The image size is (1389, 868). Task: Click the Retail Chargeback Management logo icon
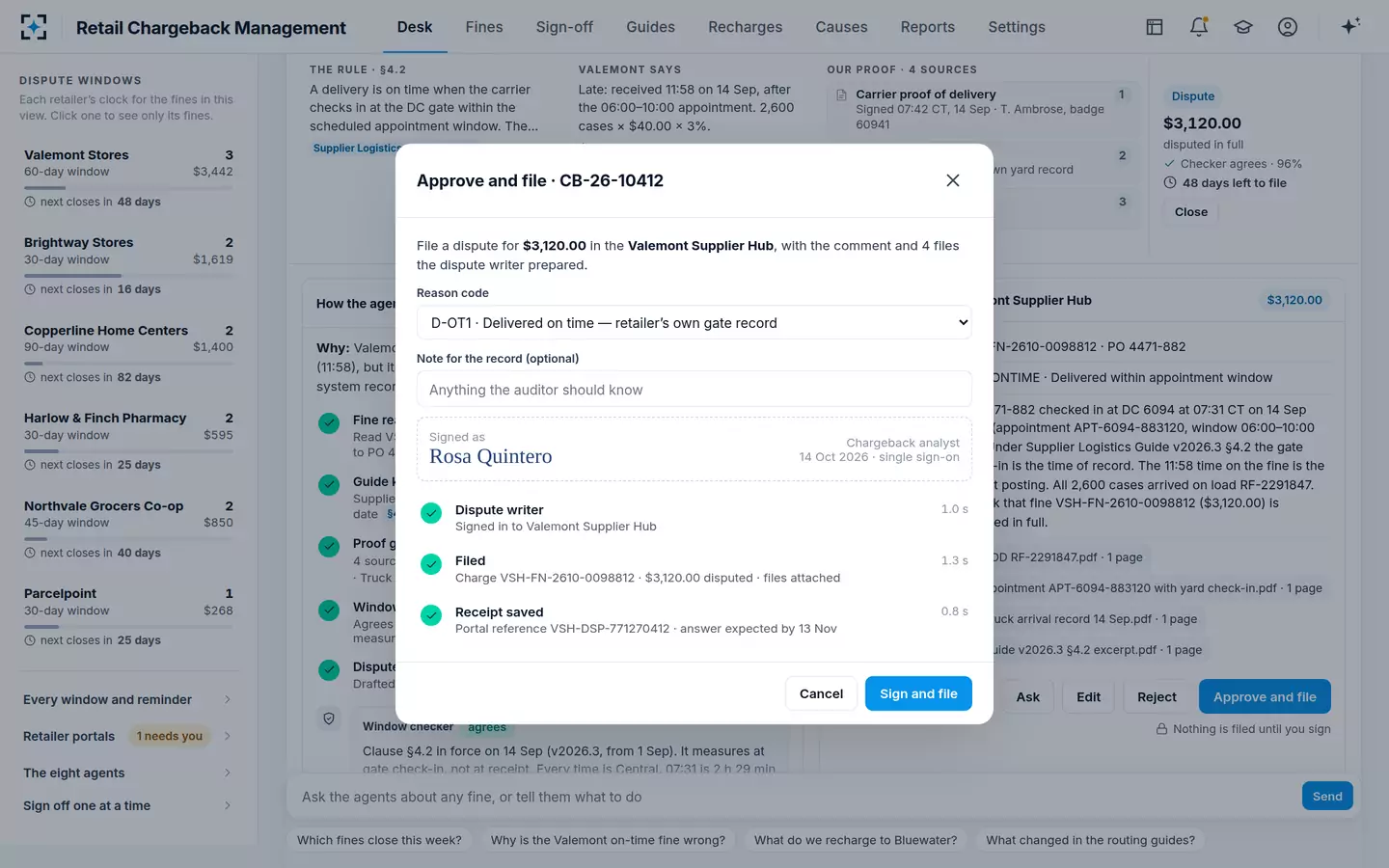[34, 27]
